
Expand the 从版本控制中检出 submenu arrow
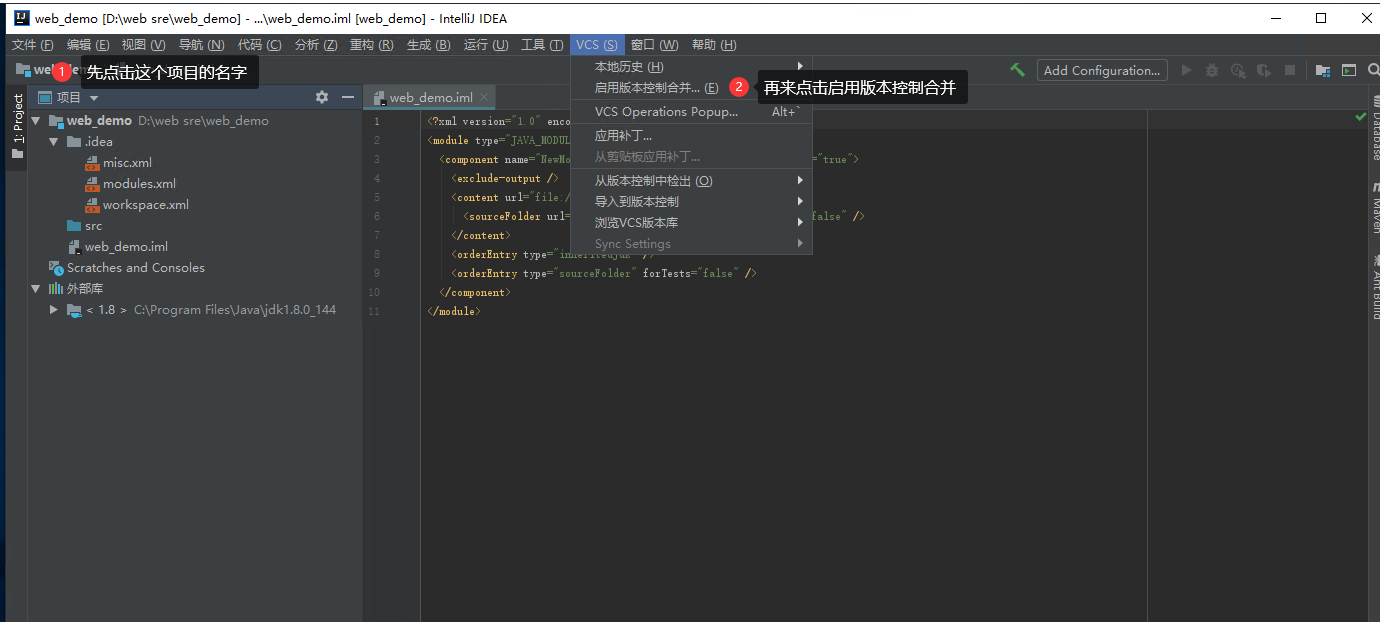pyautogui.click(x=800, y=181)
